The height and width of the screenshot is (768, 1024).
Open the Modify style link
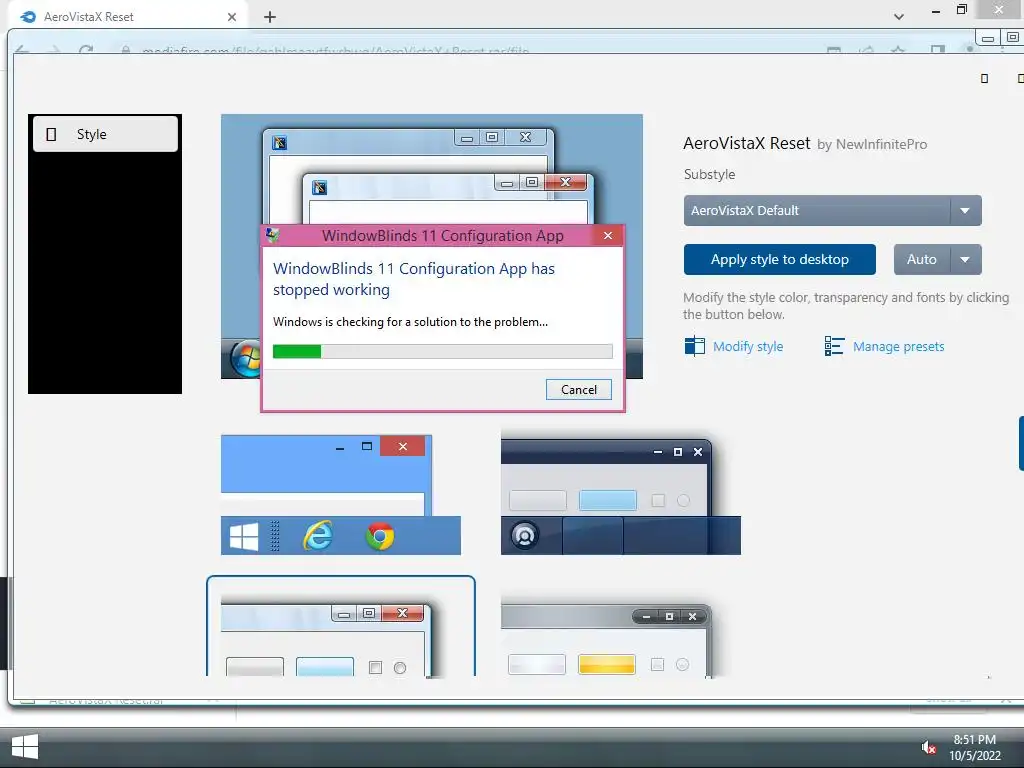[748, 347]
